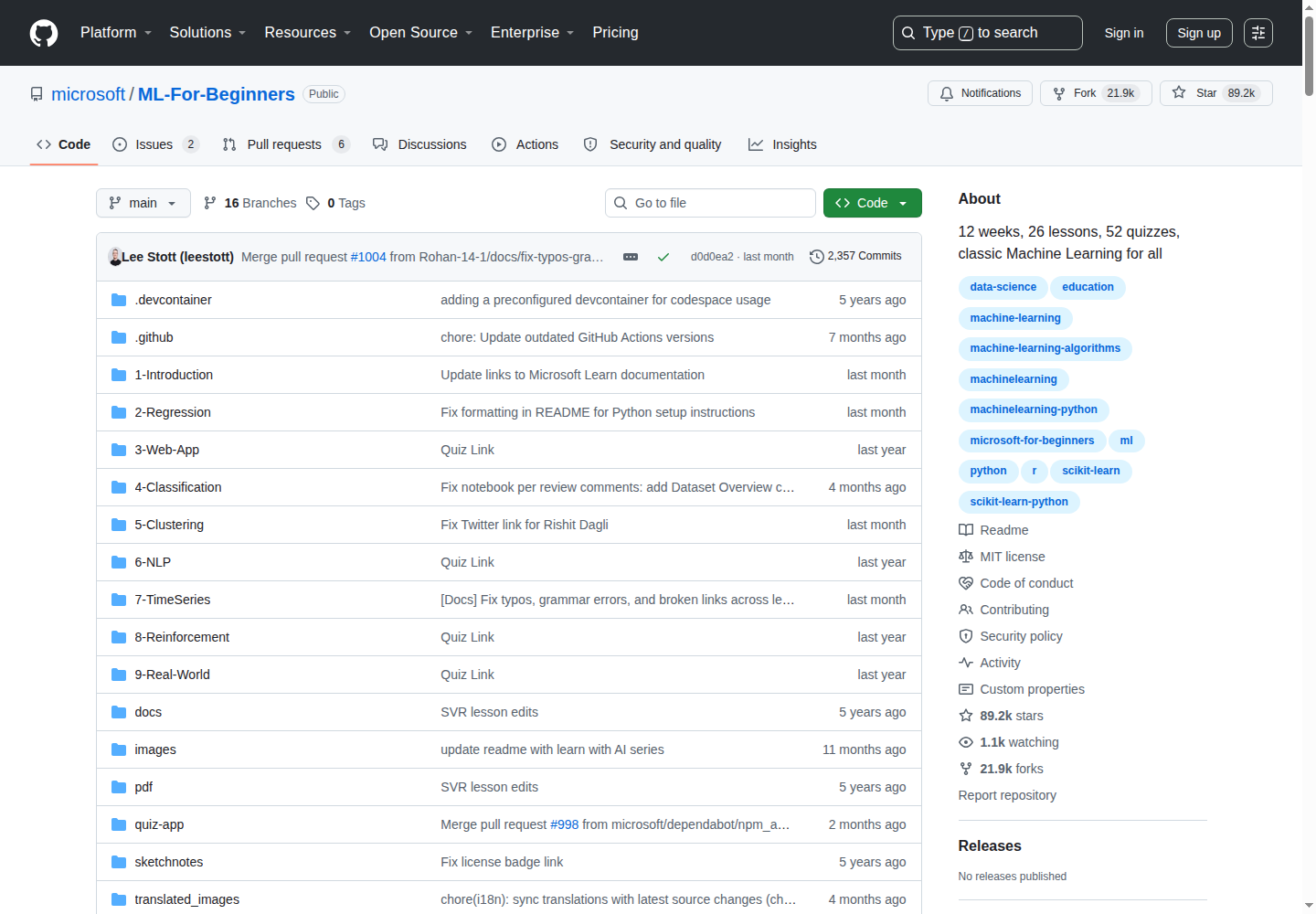Click the star icon in the Star button

coord(1179,92)
